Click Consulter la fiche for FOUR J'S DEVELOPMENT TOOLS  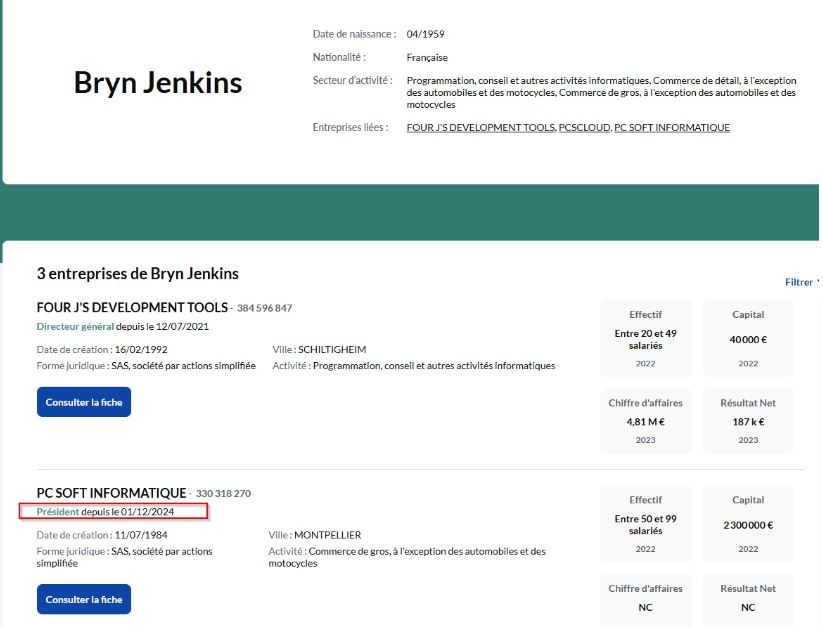[x=84, y=402]
